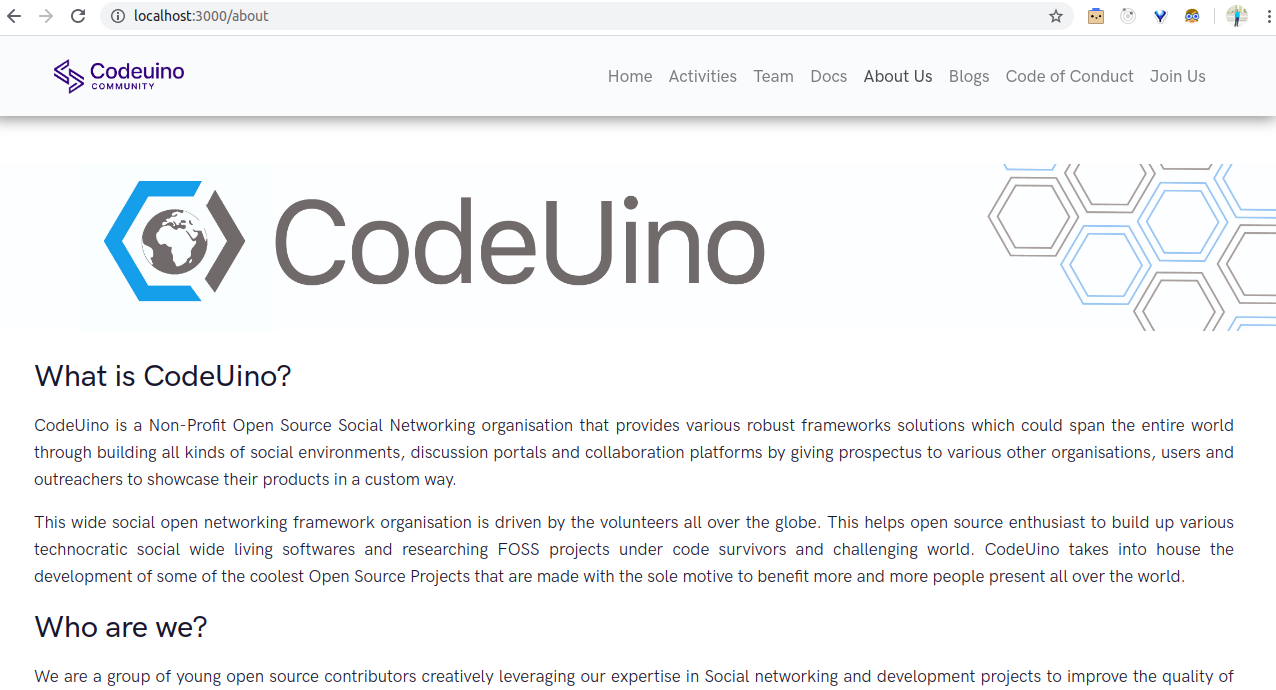Open the Team page
The height and width of the screenshot is (690, 1276).
774,76
